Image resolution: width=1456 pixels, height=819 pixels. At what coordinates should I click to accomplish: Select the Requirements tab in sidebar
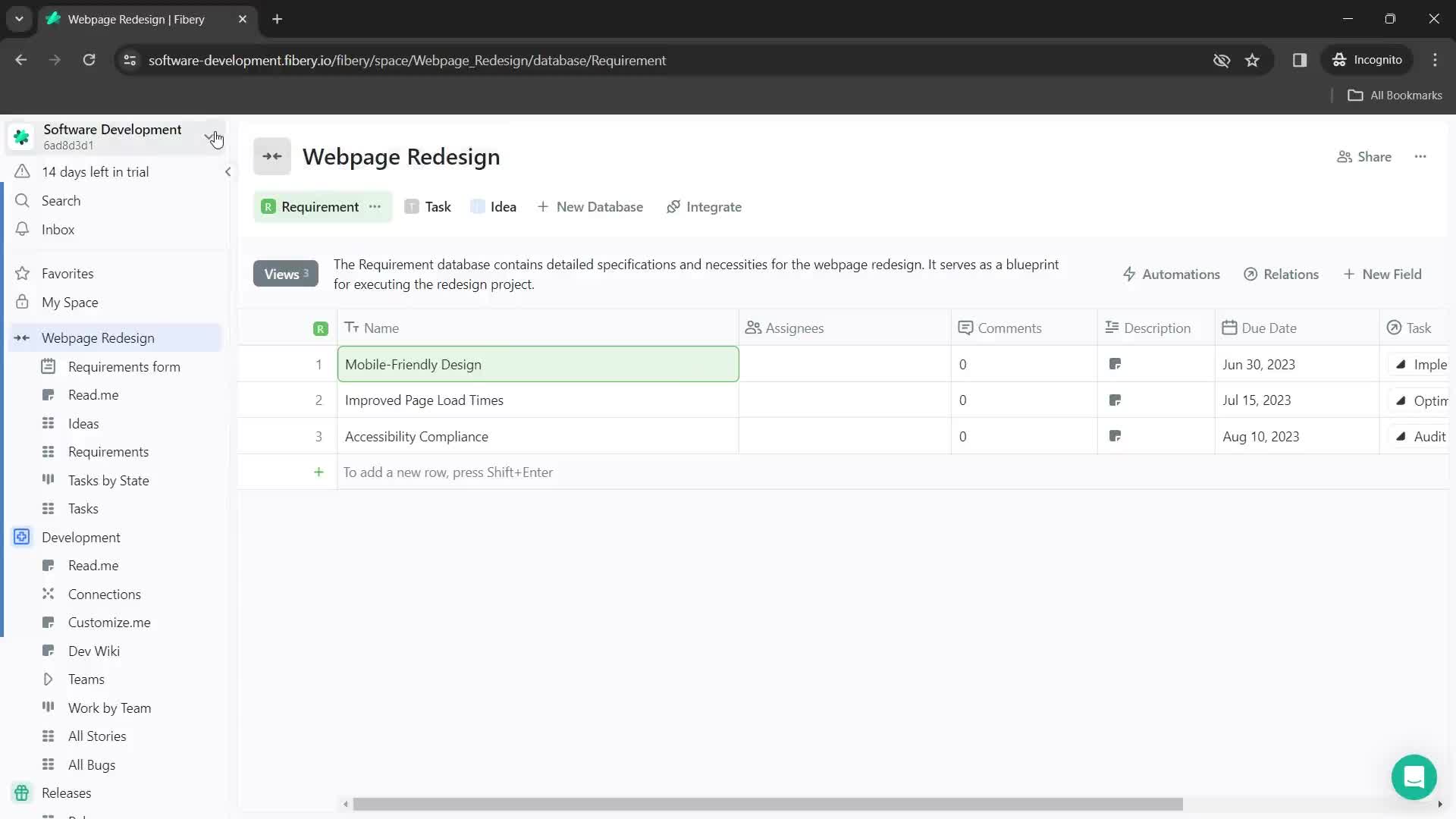108,452
